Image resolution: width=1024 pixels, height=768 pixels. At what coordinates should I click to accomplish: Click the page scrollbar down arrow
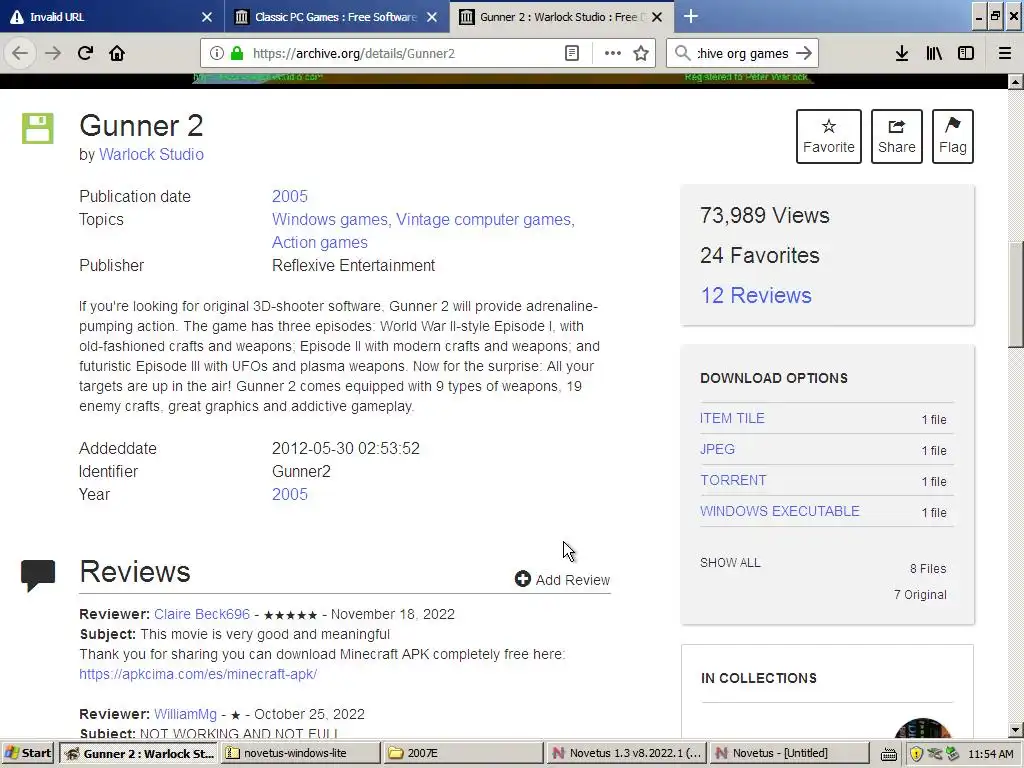[1016, 730]
